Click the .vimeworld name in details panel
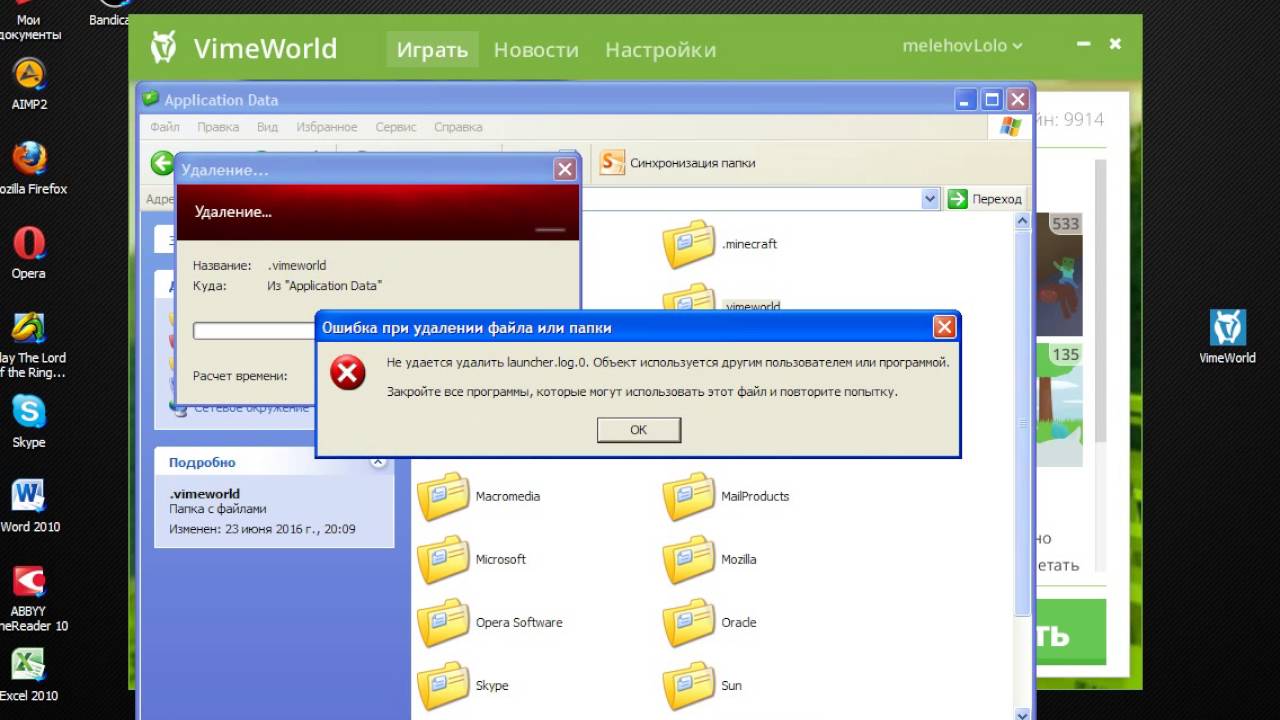The height and width of the screenshot is (720, 1280). [204, 494]
